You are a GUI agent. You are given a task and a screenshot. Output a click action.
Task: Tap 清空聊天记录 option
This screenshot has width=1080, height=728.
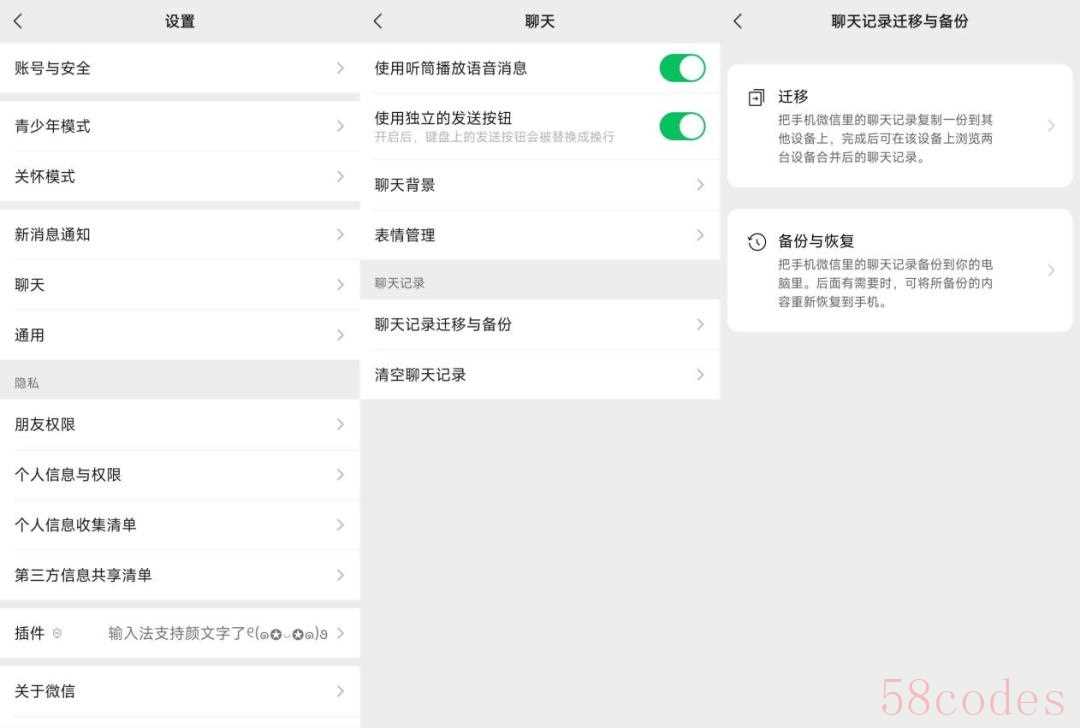(540, 375)
